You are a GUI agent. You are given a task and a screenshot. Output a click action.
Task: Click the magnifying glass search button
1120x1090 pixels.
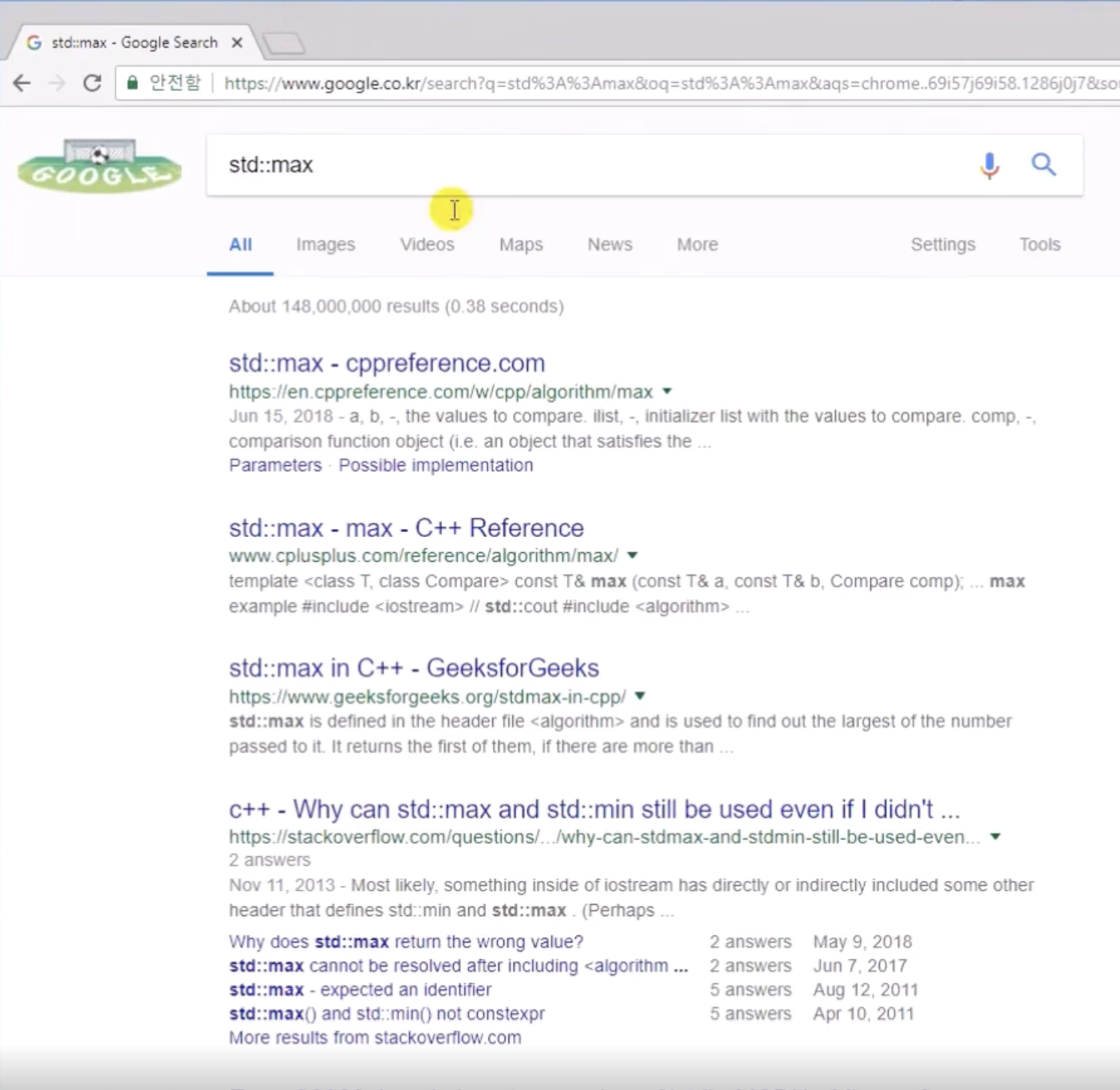tap(1043, 164)
